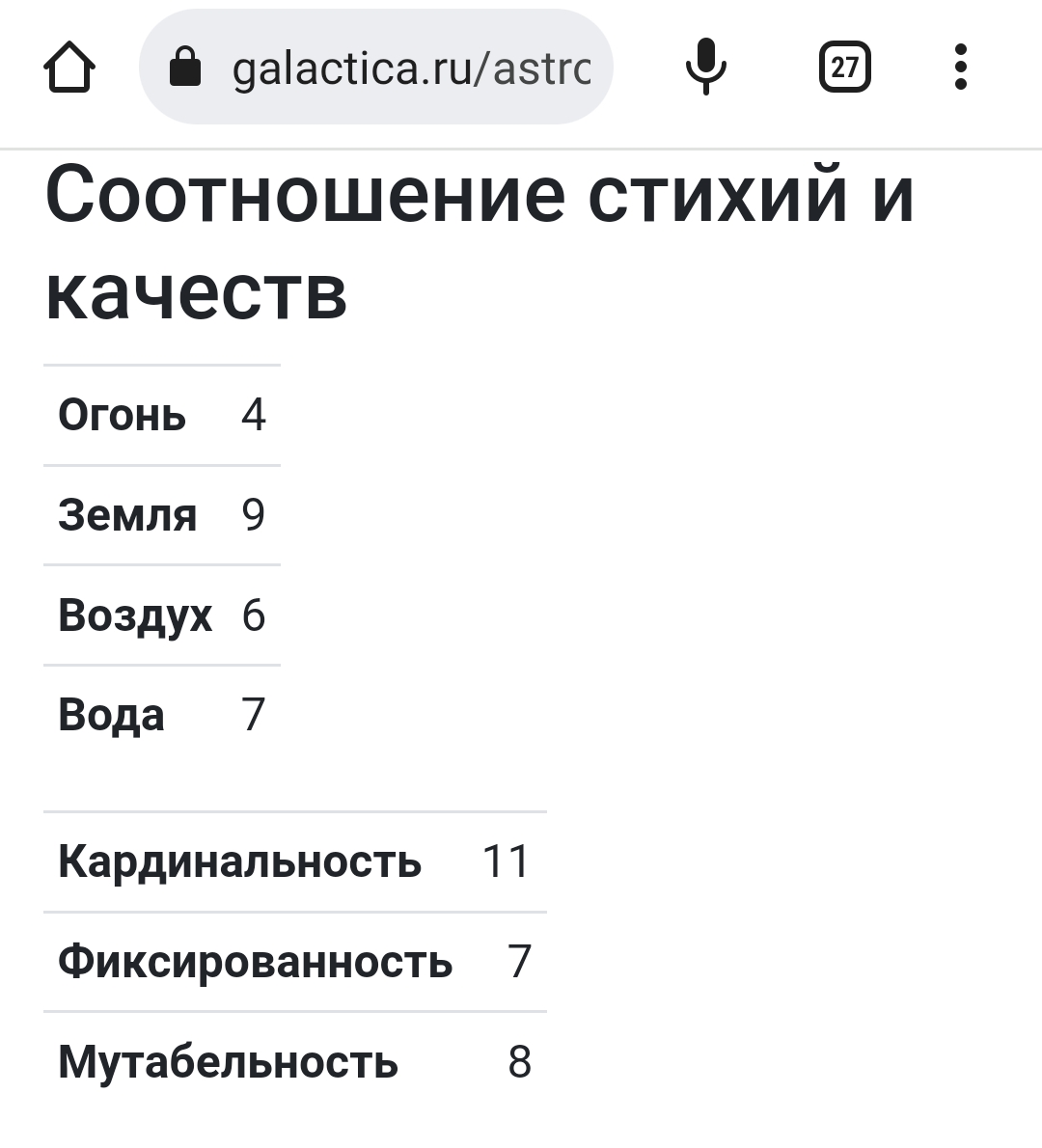1042x1148 pixels.
Task: Tap the galactica.ru address bar
Action: [375, 67]
